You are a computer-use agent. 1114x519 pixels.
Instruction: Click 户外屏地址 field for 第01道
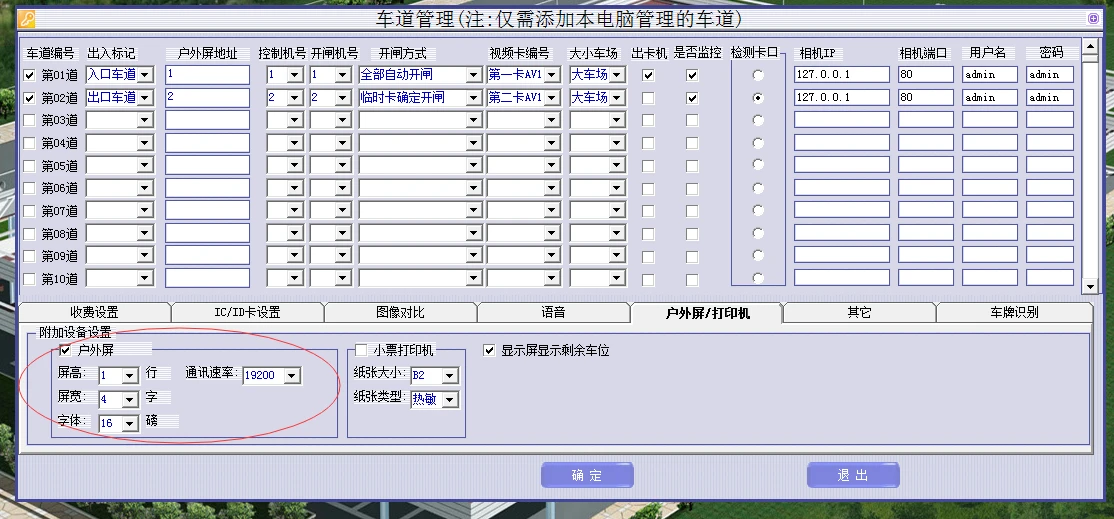tap(207, 75)
